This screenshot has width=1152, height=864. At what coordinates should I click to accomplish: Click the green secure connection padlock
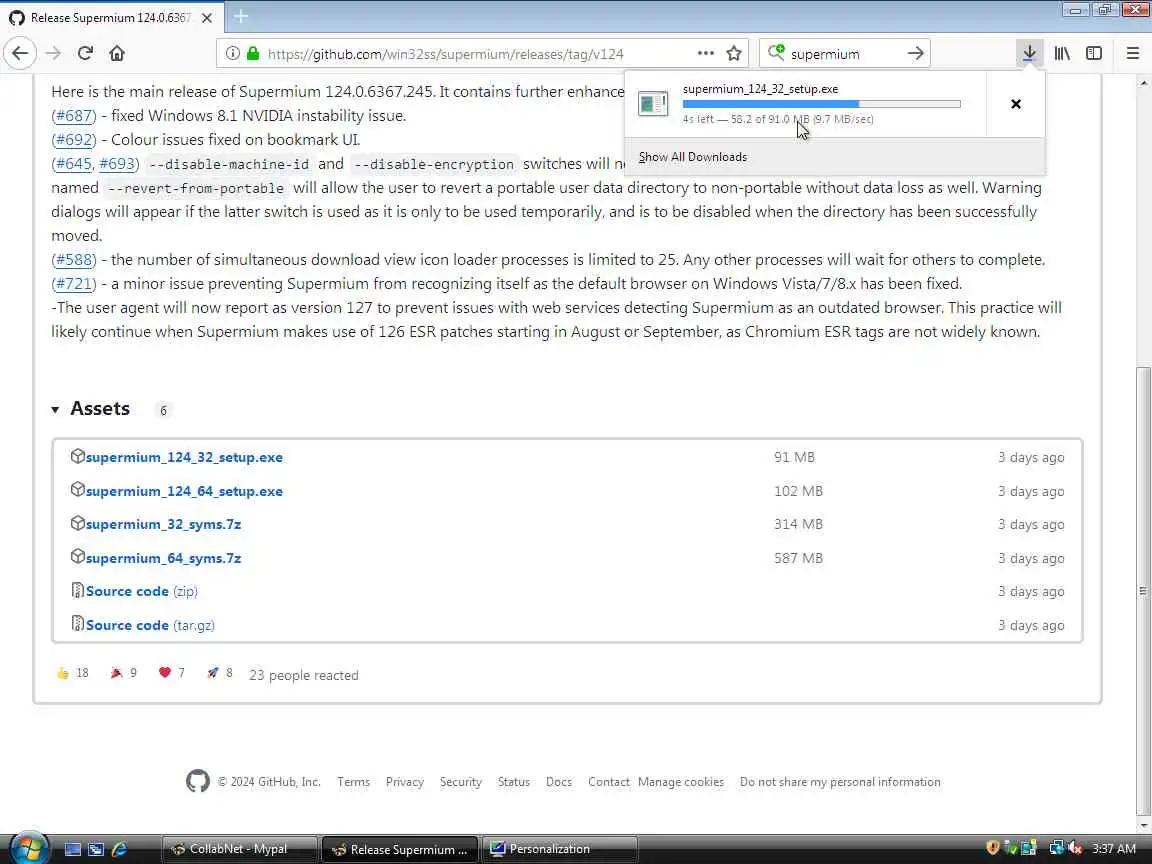click(x=253, y=54)
